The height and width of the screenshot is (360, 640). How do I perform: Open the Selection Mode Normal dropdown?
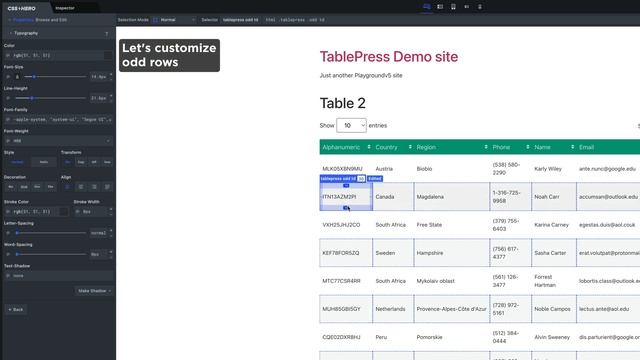pyautogui.click(x=174, y=20)
